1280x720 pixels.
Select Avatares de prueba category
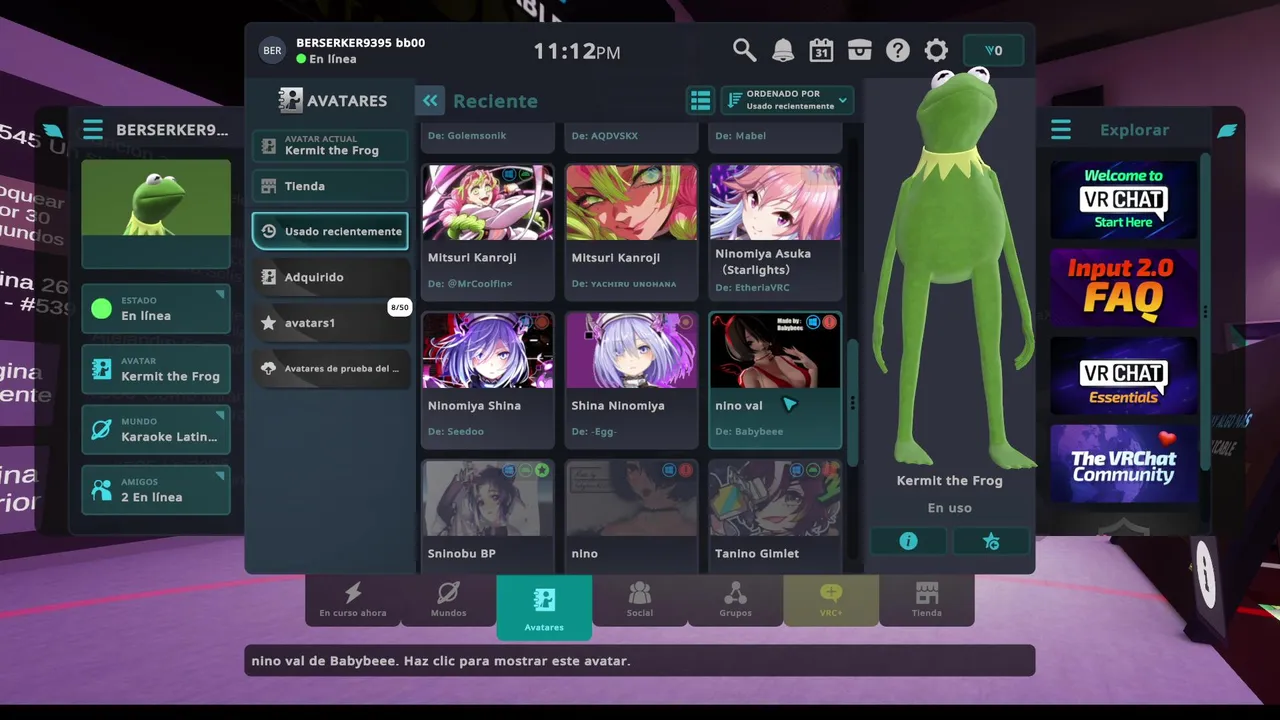pyautogui.click(x=330, y=368)
